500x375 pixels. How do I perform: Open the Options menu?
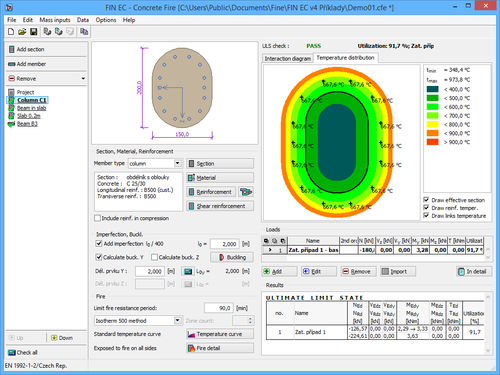click(106, 20)
